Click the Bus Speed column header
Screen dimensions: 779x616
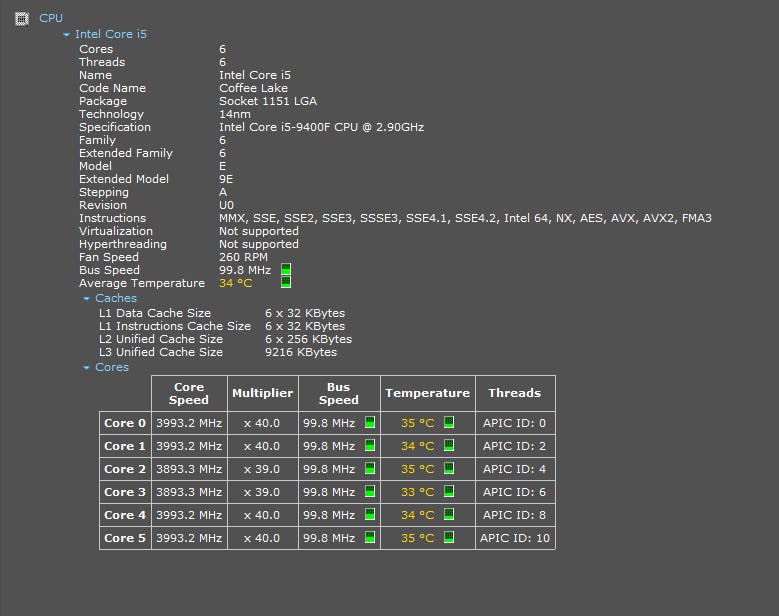[x=339, y=393]
